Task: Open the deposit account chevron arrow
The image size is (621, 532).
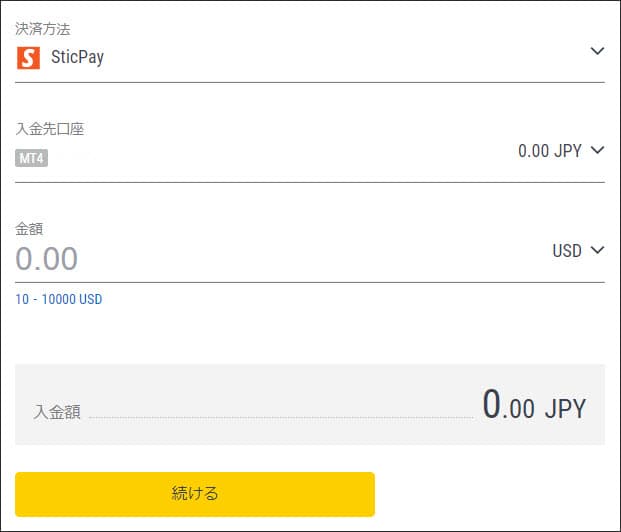Action: pyautogui.click(x=598, y=150)
